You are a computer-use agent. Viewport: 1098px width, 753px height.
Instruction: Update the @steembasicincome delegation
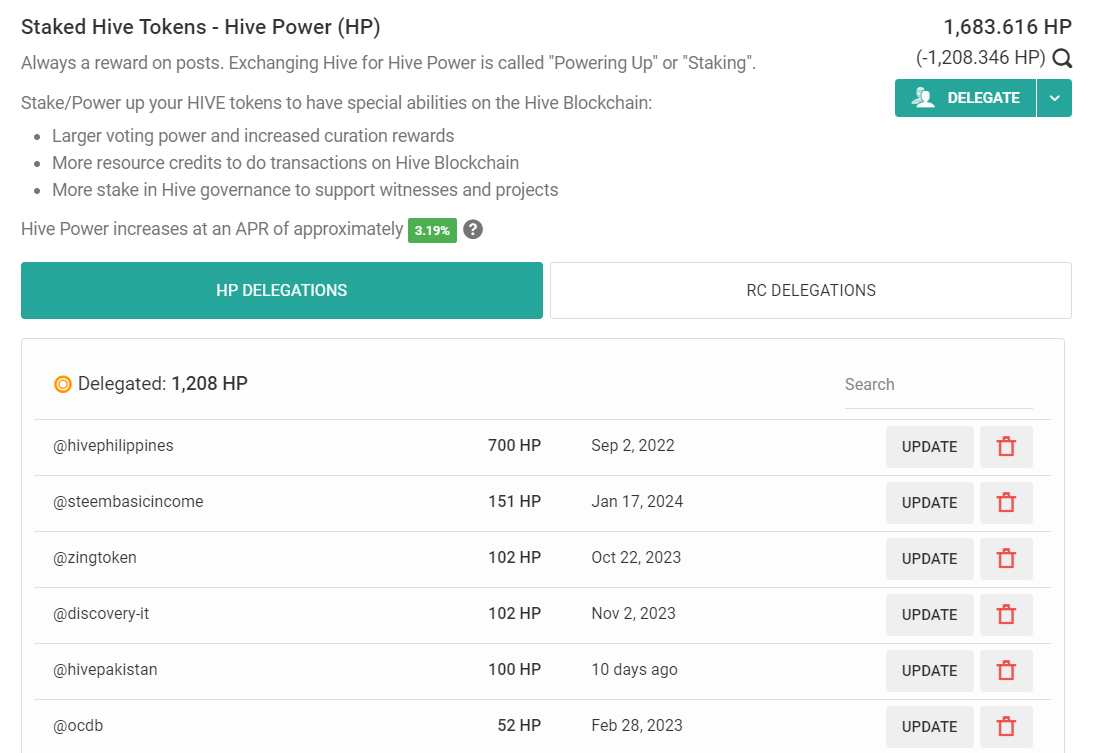(929, 503)
